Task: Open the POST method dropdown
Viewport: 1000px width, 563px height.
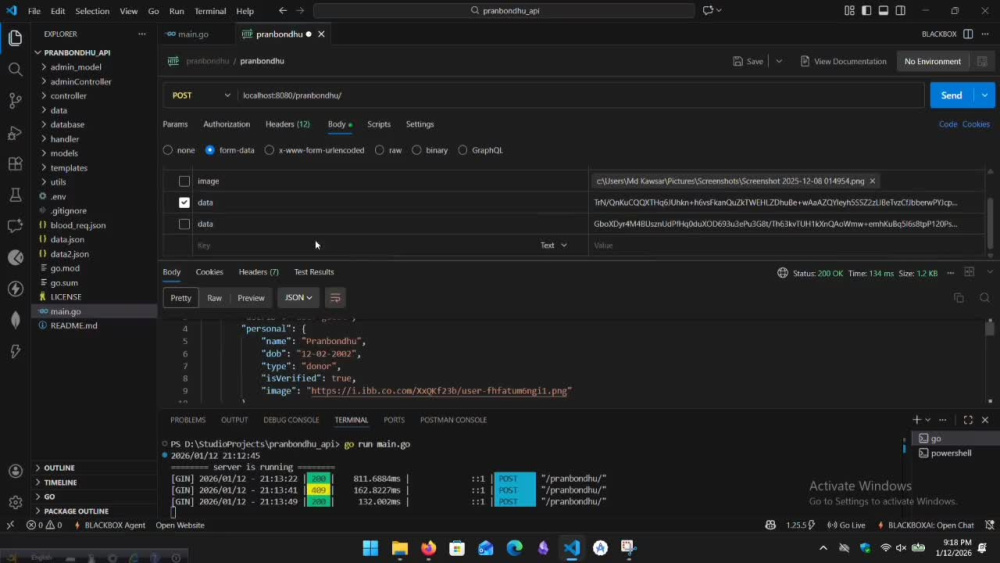Action: point(201,95)
